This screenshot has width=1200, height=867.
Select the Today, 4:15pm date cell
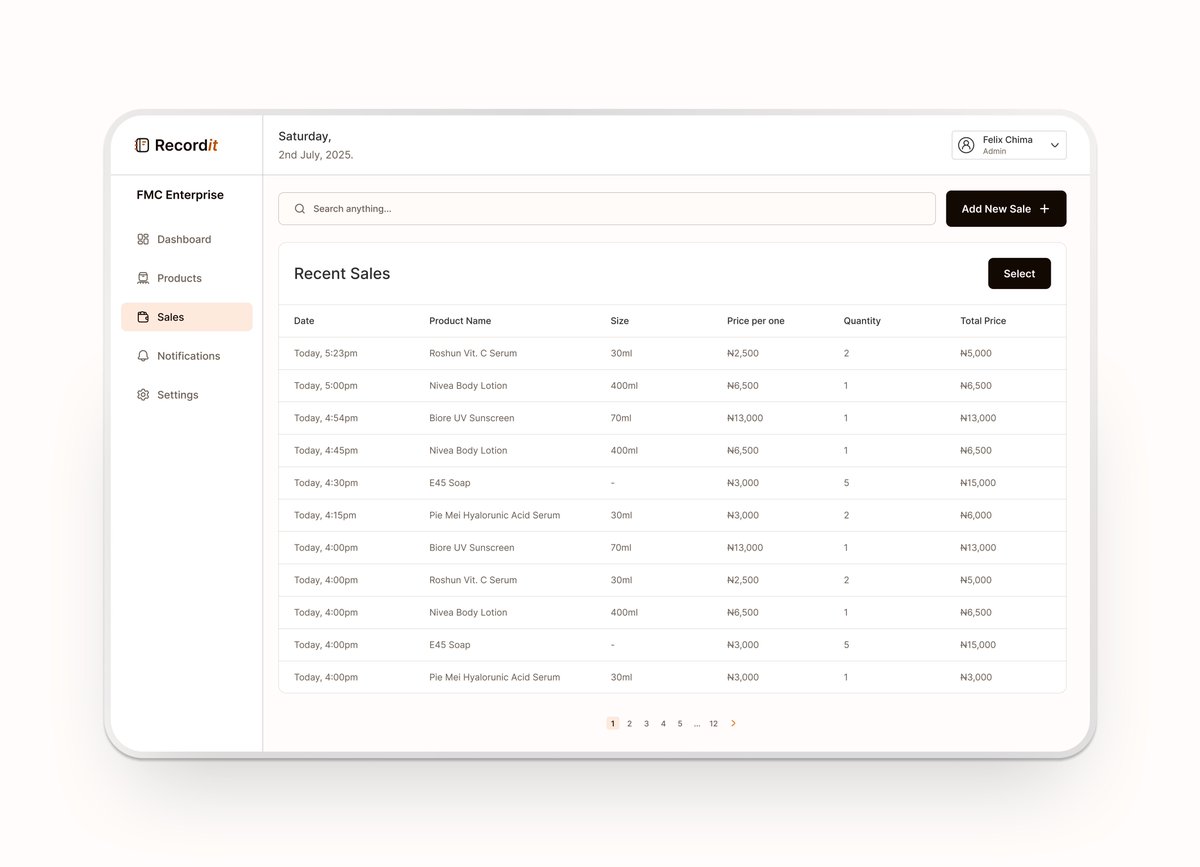click(x=325, y=515)
